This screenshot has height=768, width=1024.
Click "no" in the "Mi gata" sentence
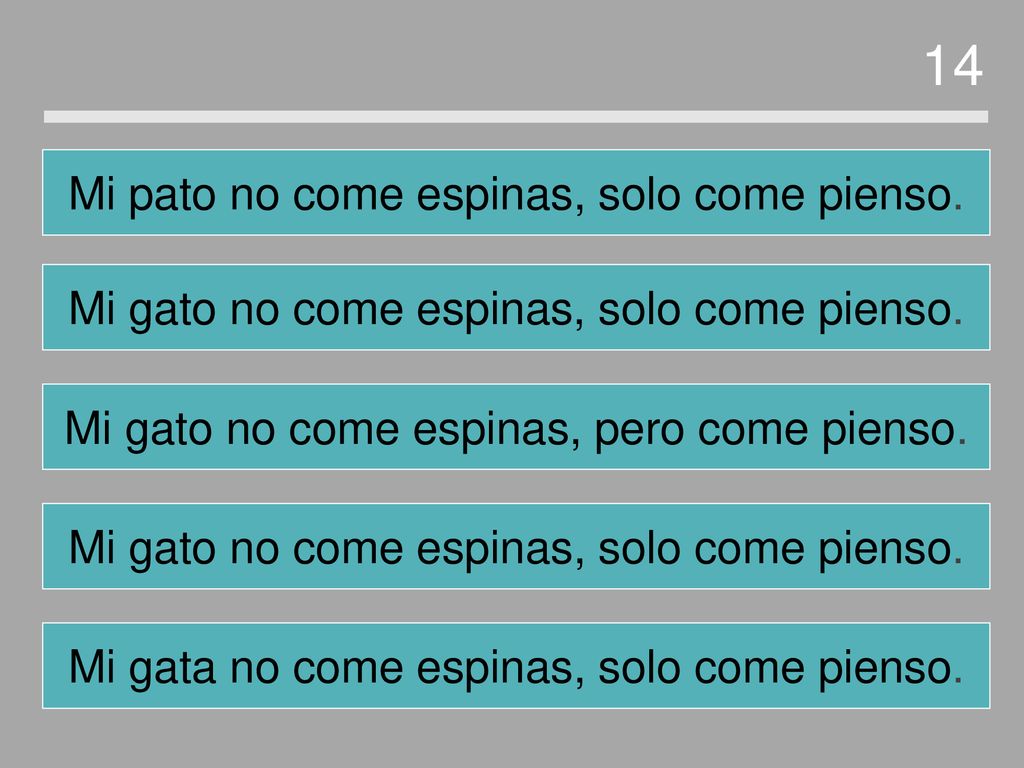pyautogui.click(x=254, y=669)
